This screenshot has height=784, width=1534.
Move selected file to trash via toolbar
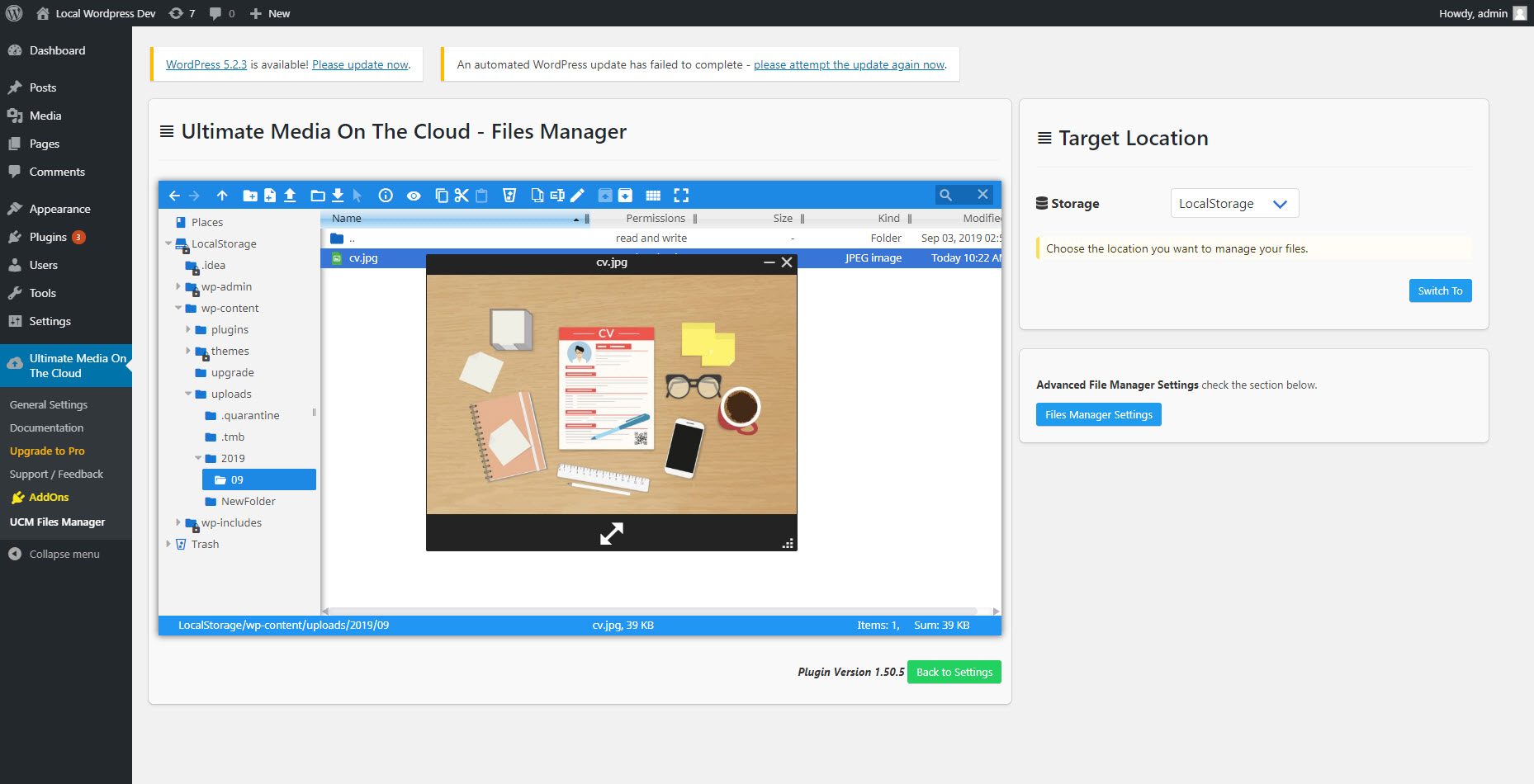point(509,196)
